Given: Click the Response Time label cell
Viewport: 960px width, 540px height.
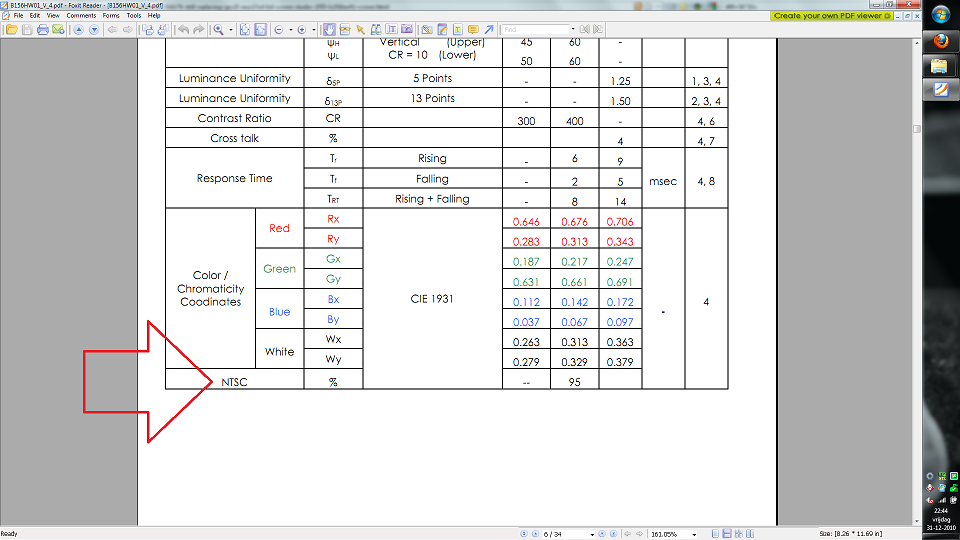Looking at the screenshot, I should (234, 178).
